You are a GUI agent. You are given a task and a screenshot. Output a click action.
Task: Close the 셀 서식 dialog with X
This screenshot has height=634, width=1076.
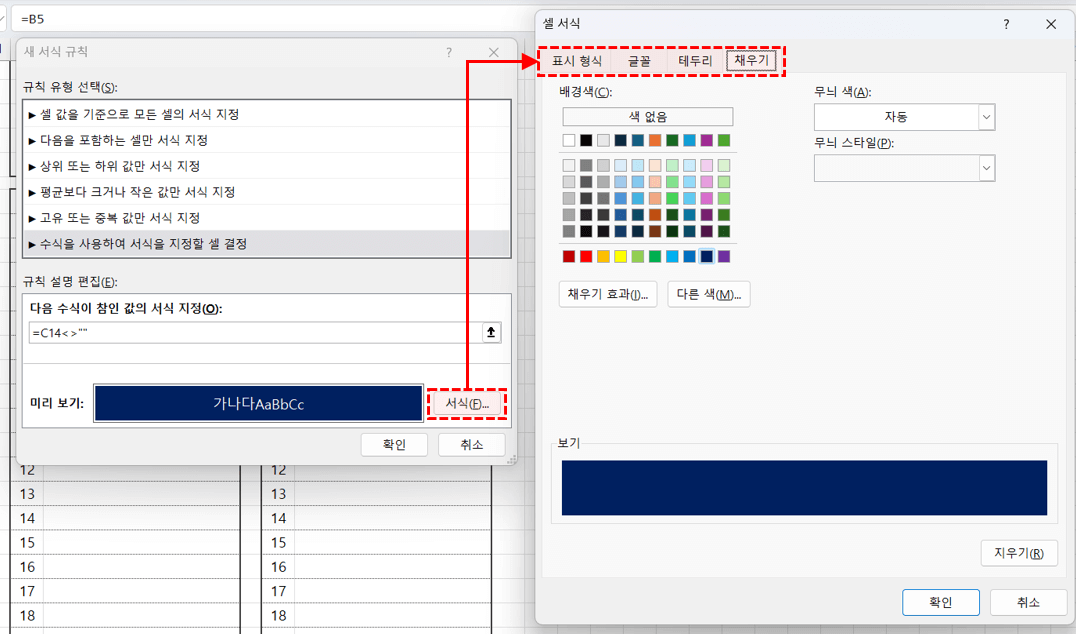[x=1049, y=24]
